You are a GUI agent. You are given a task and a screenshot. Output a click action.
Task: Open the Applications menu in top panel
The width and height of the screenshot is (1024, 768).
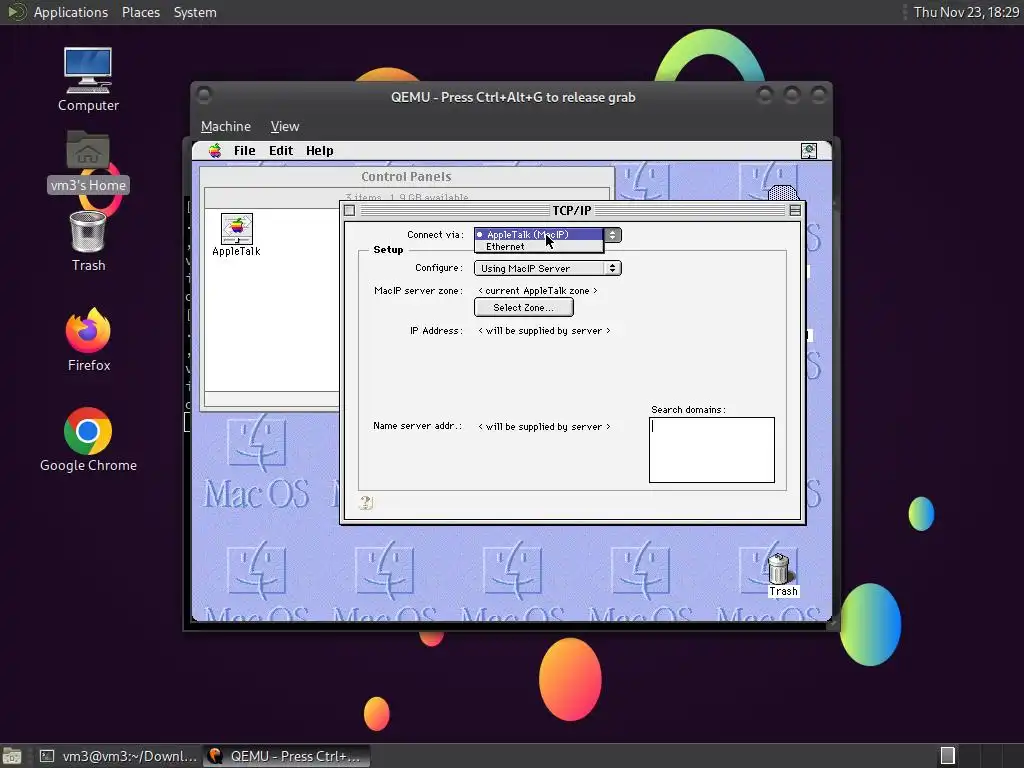point(71,12)
